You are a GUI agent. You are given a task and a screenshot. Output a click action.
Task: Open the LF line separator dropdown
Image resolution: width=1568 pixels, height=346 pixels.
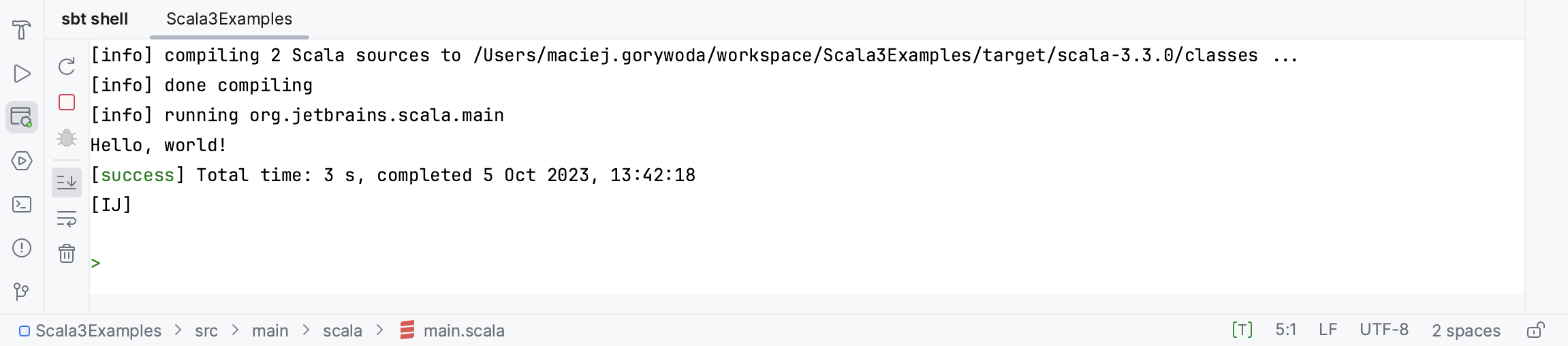[x=1328, y=330]
